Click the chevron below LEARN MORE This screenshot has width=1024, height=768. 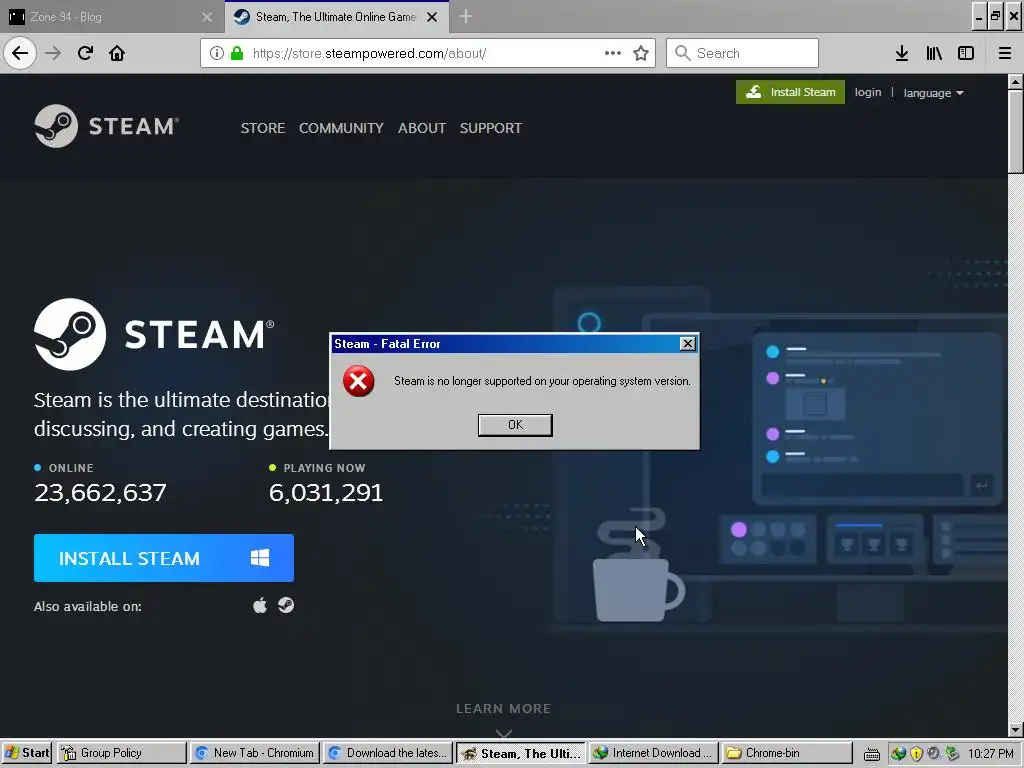point(504,733)
